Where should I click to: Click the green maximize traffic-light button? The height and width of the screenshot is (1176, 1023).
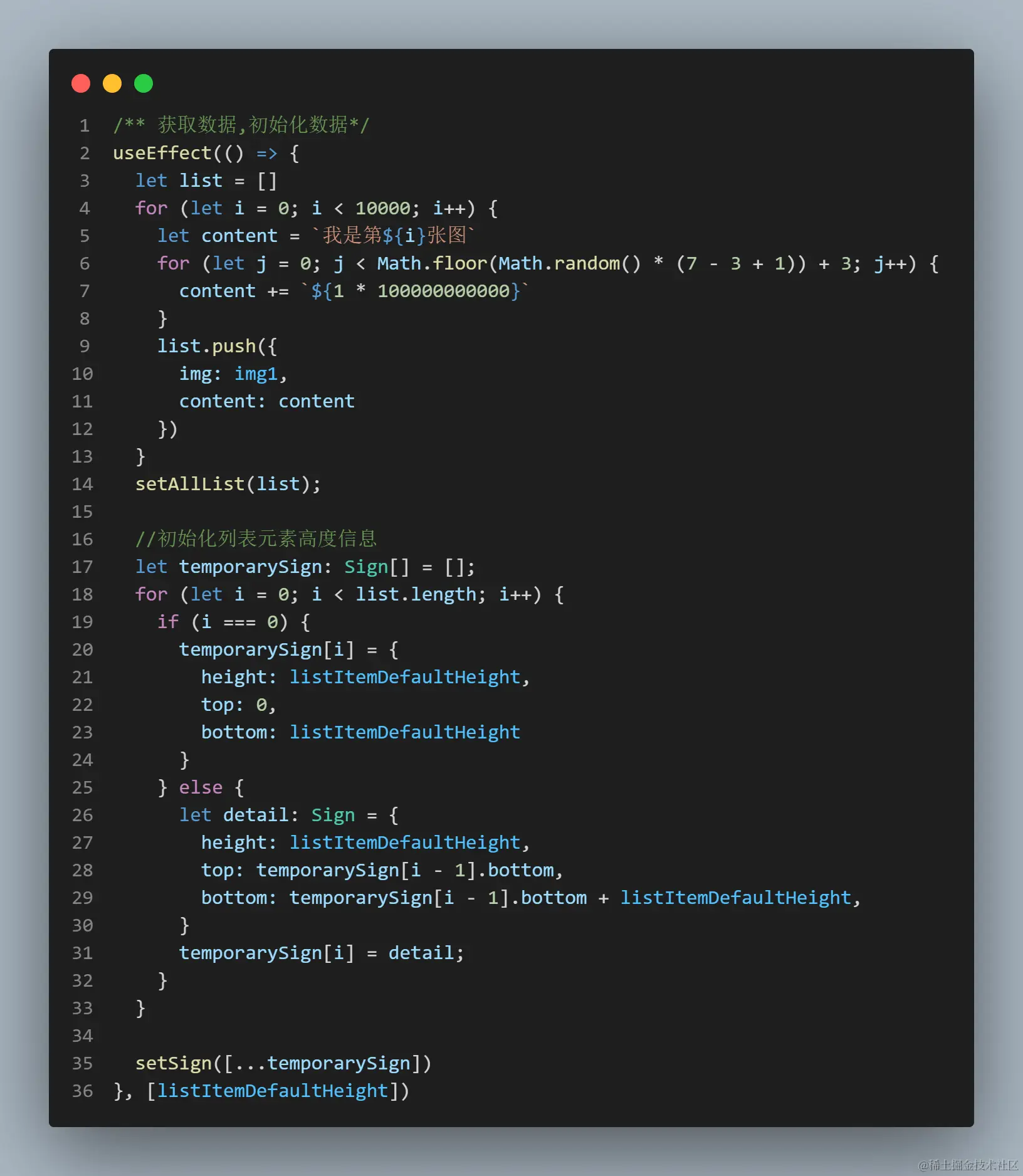pos(143,83)
